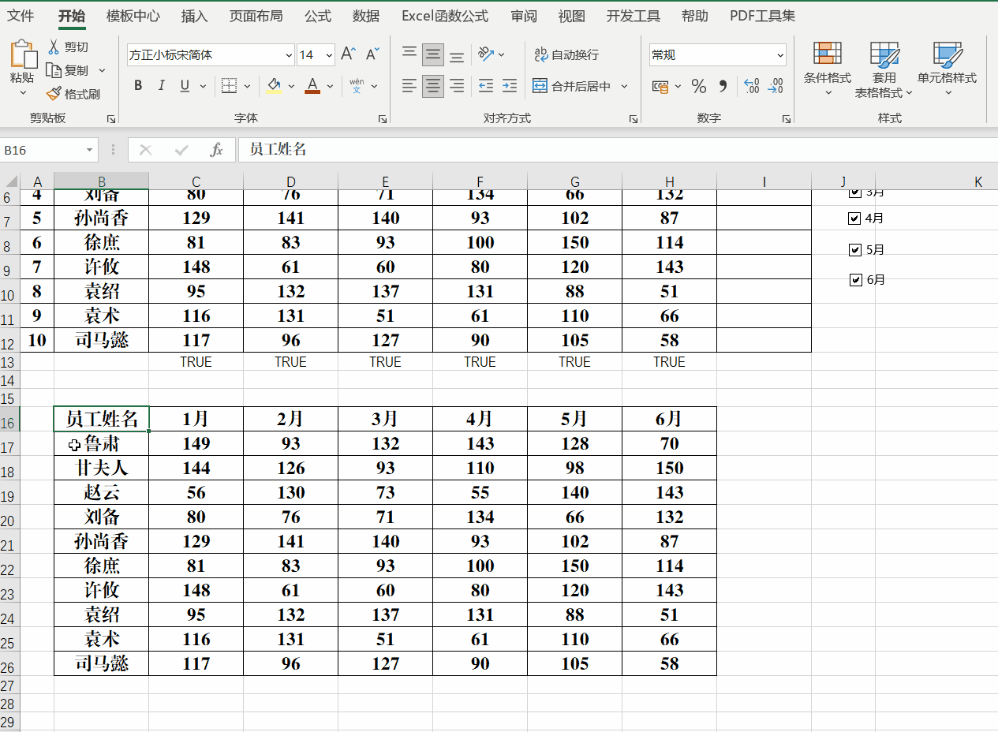Select column D header
The image size is (998, 732).
click(290, 181)
